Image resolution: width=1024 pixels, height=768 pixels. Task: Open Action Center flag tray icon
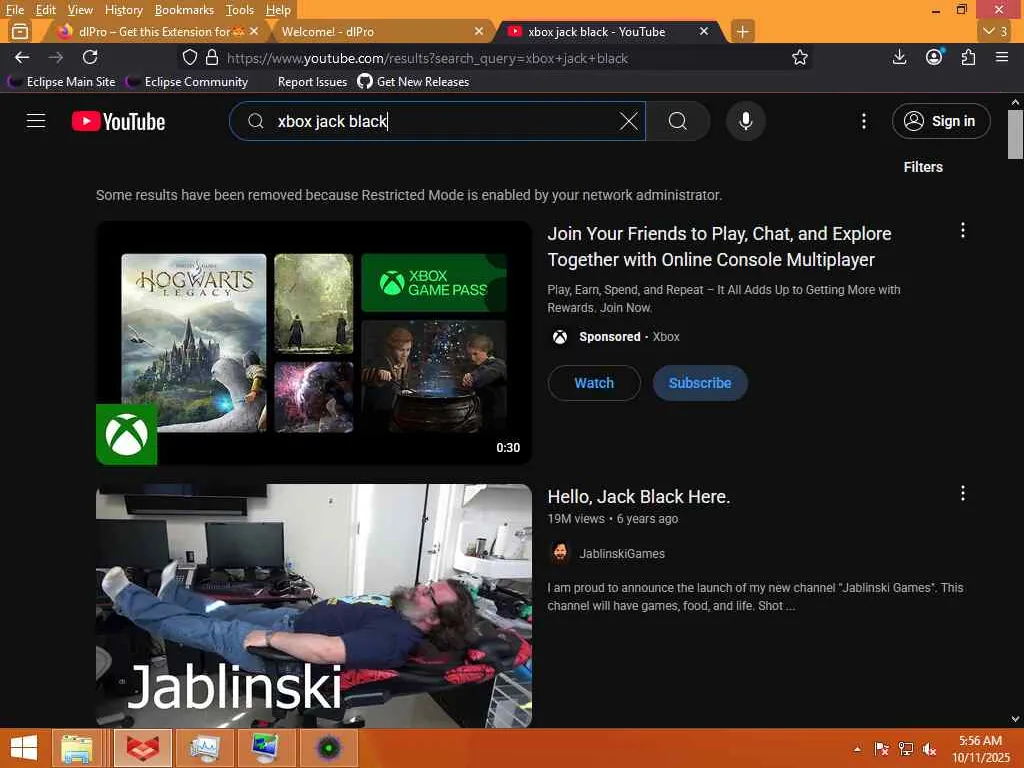(882, 749)
